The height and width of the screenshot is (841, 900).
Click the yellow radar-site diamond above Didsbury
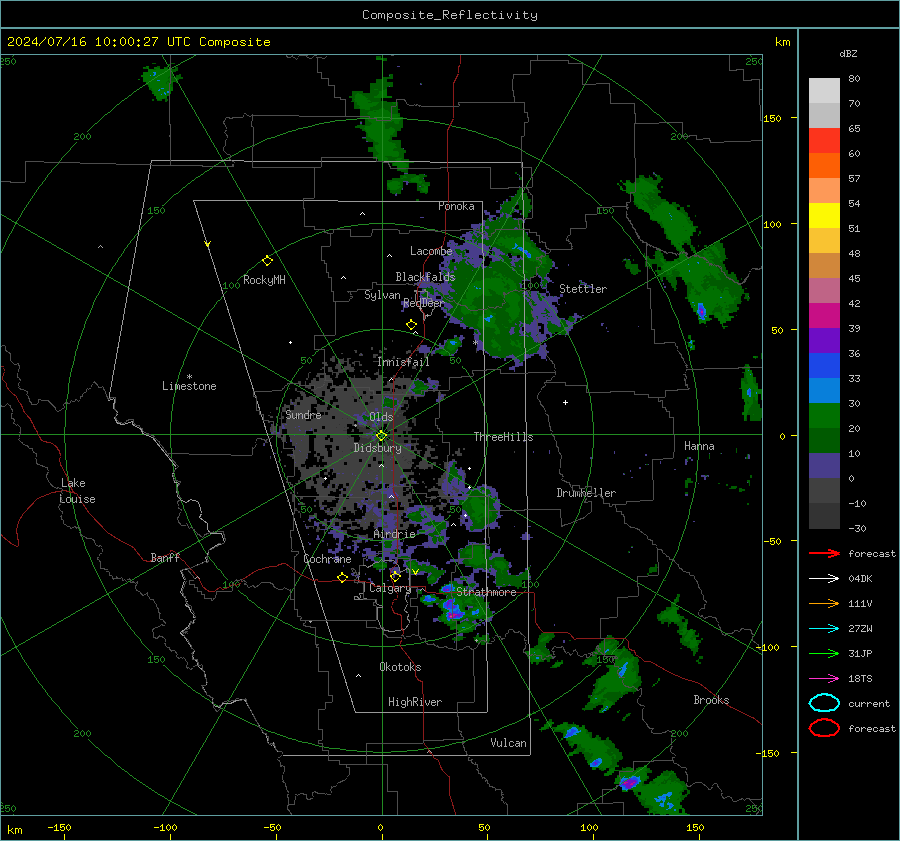coord(382,436)
